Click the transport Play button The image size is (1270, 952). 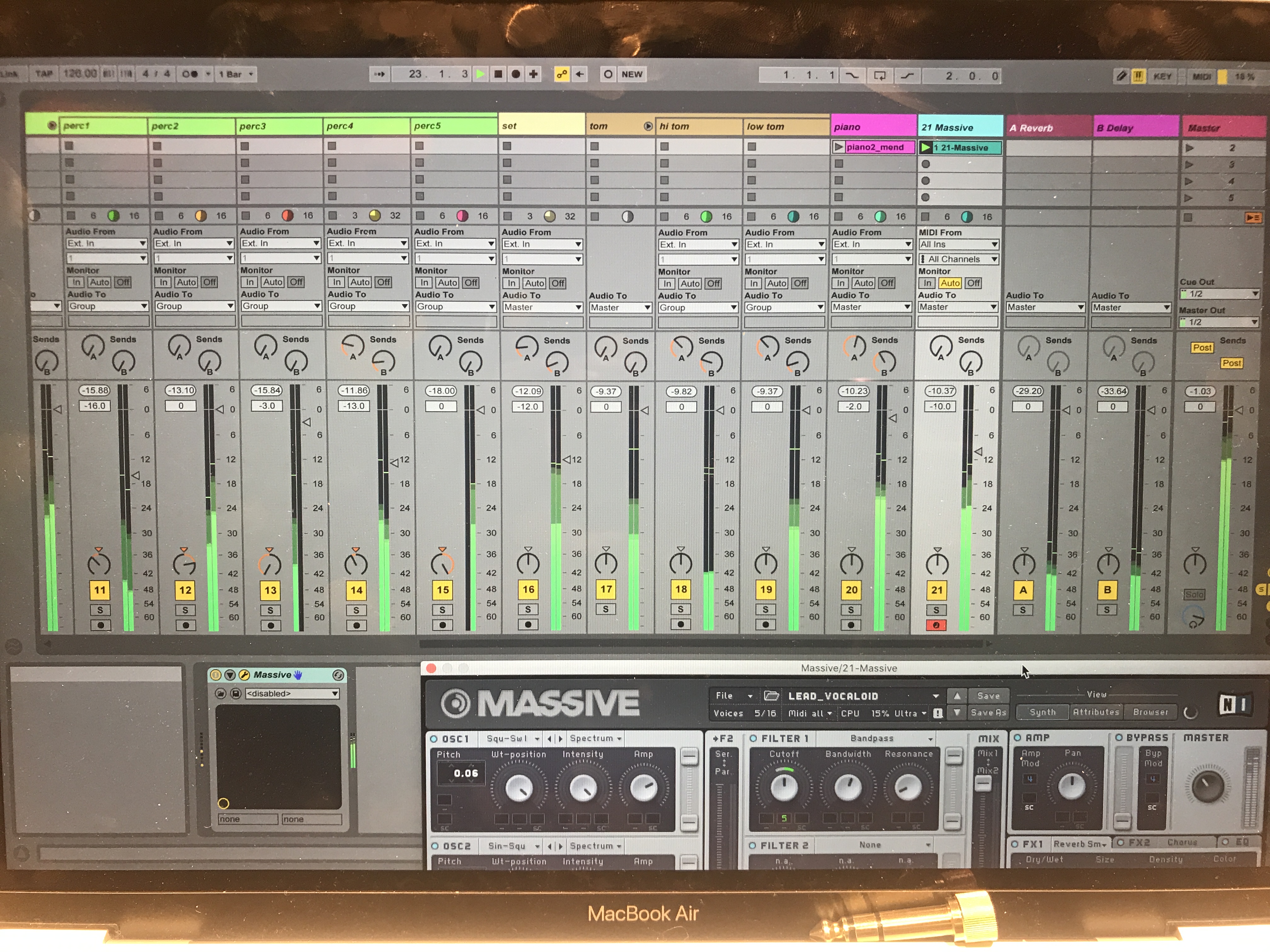(481, 74)
